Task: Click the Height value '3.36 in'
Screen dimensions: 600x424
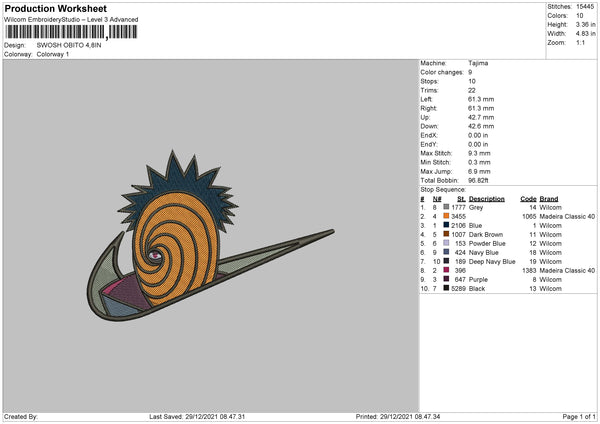Action: click(x=586, y=24)
